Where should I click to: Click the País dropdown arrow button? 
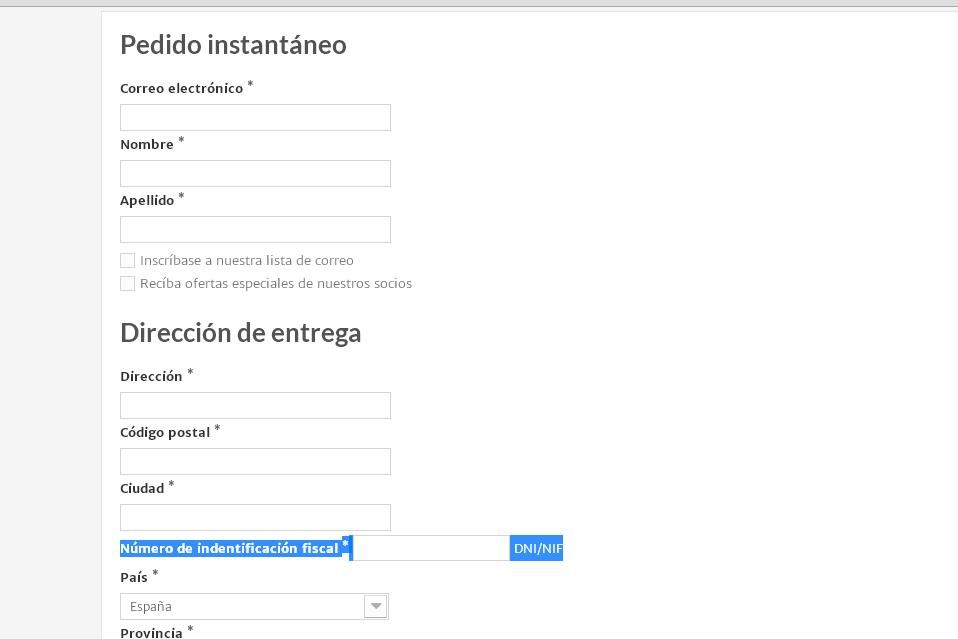(x=376, y=607)
